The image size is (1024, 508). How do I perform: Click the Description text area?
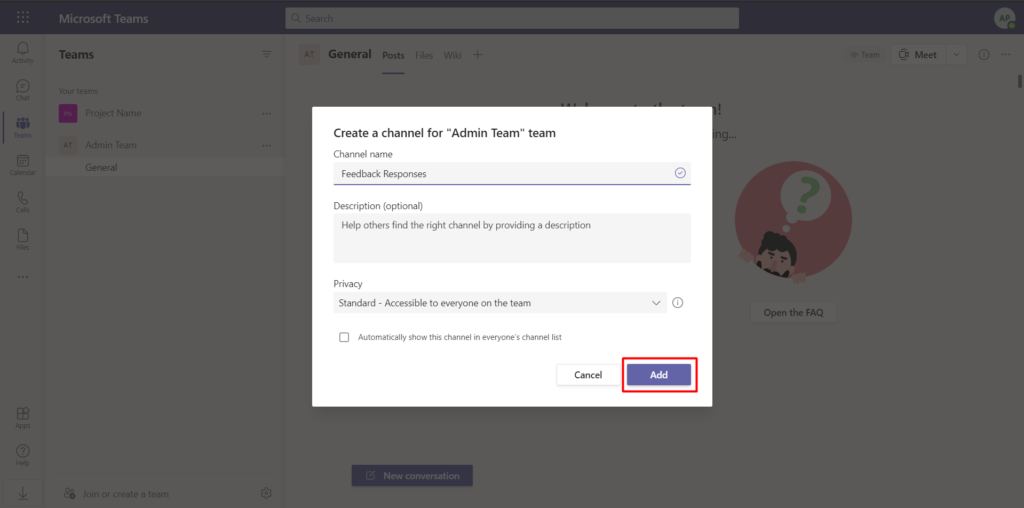(512, 238)
